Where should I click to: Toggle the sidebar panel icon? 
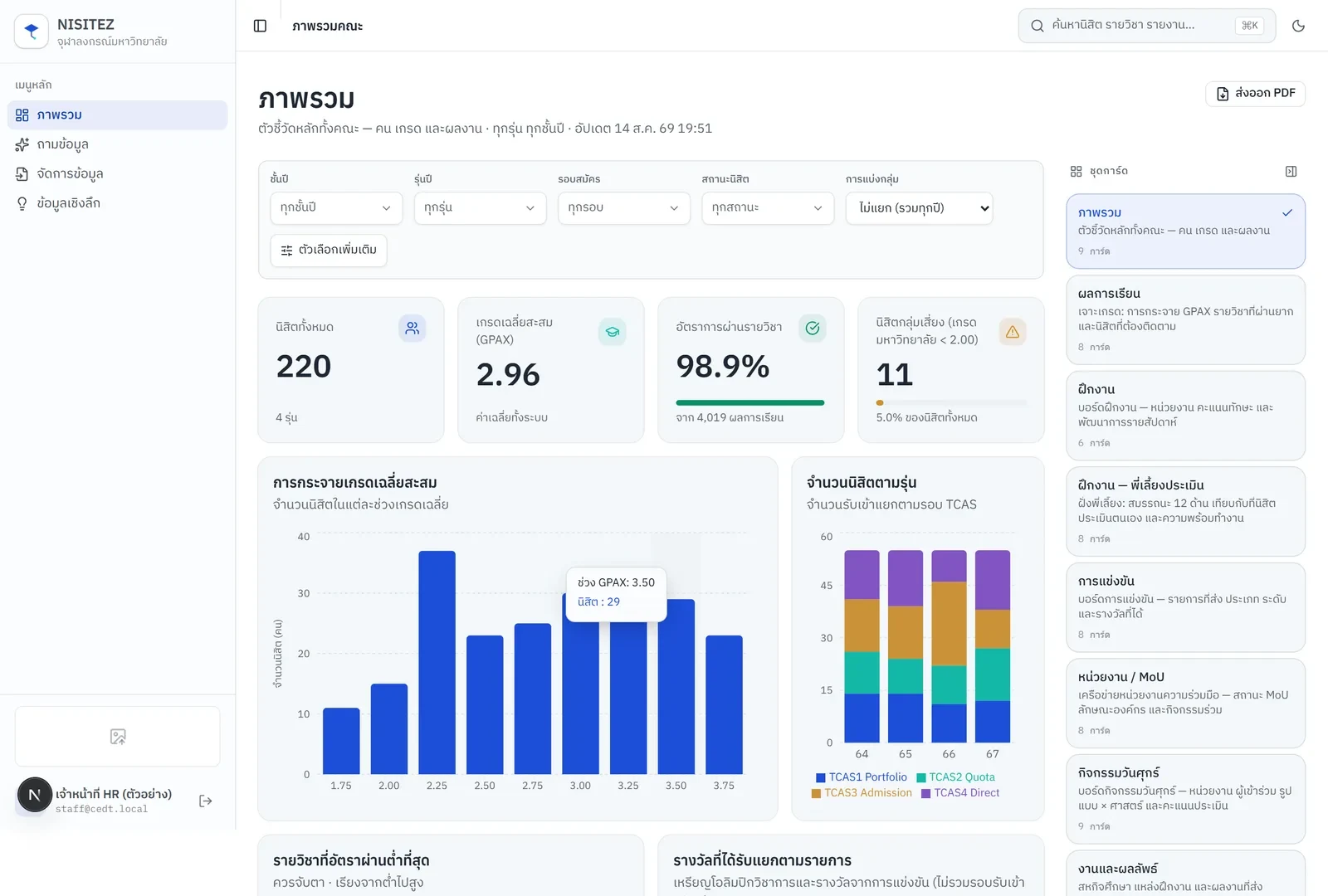click(260, 26)
